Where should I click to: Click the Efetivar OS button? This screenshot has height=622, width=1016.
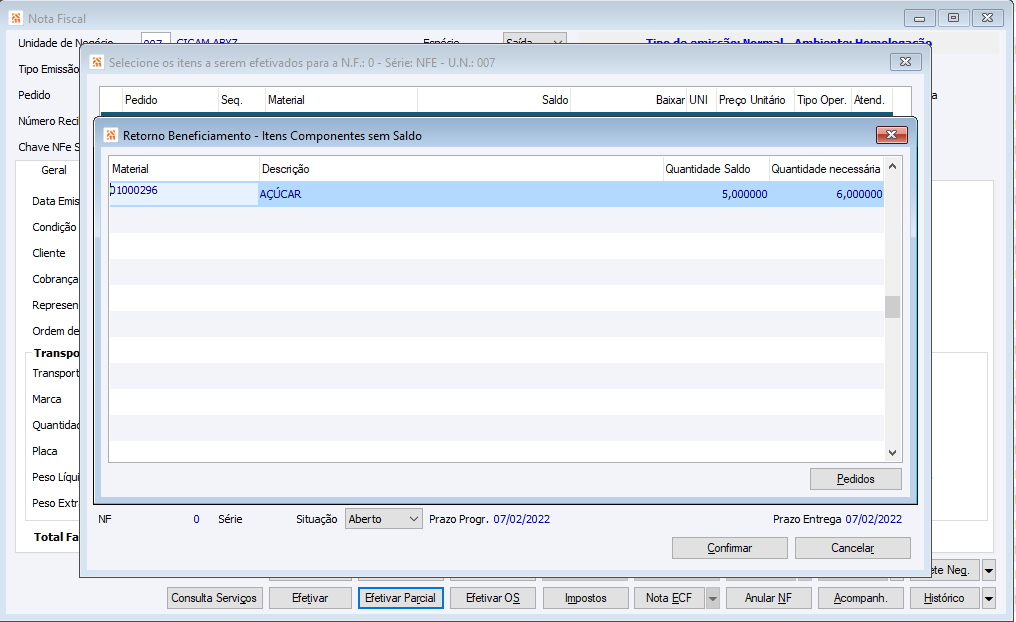[x=492, y=598]
